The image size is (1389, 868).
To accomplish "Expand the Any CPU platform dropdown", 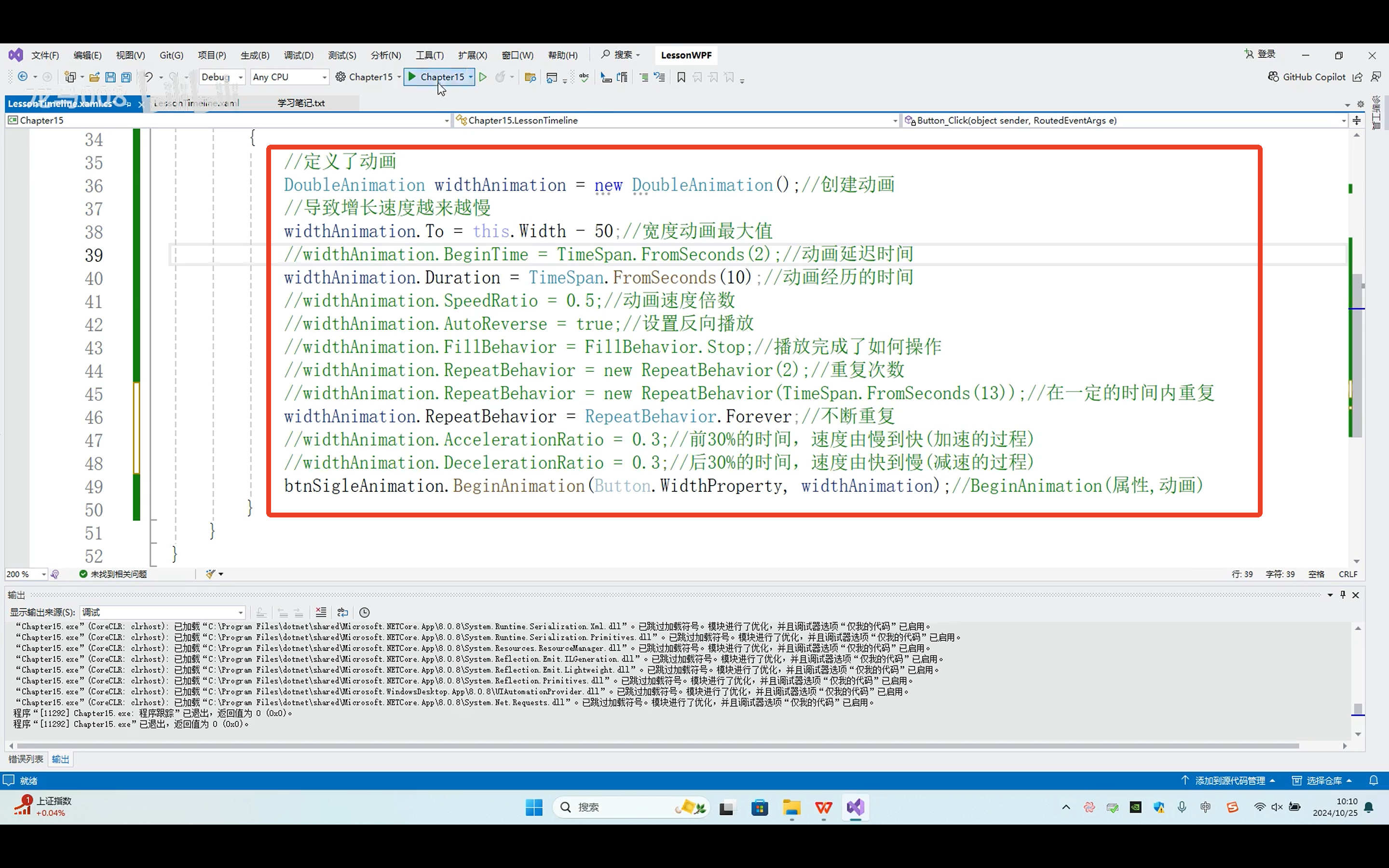I will 289,77.
